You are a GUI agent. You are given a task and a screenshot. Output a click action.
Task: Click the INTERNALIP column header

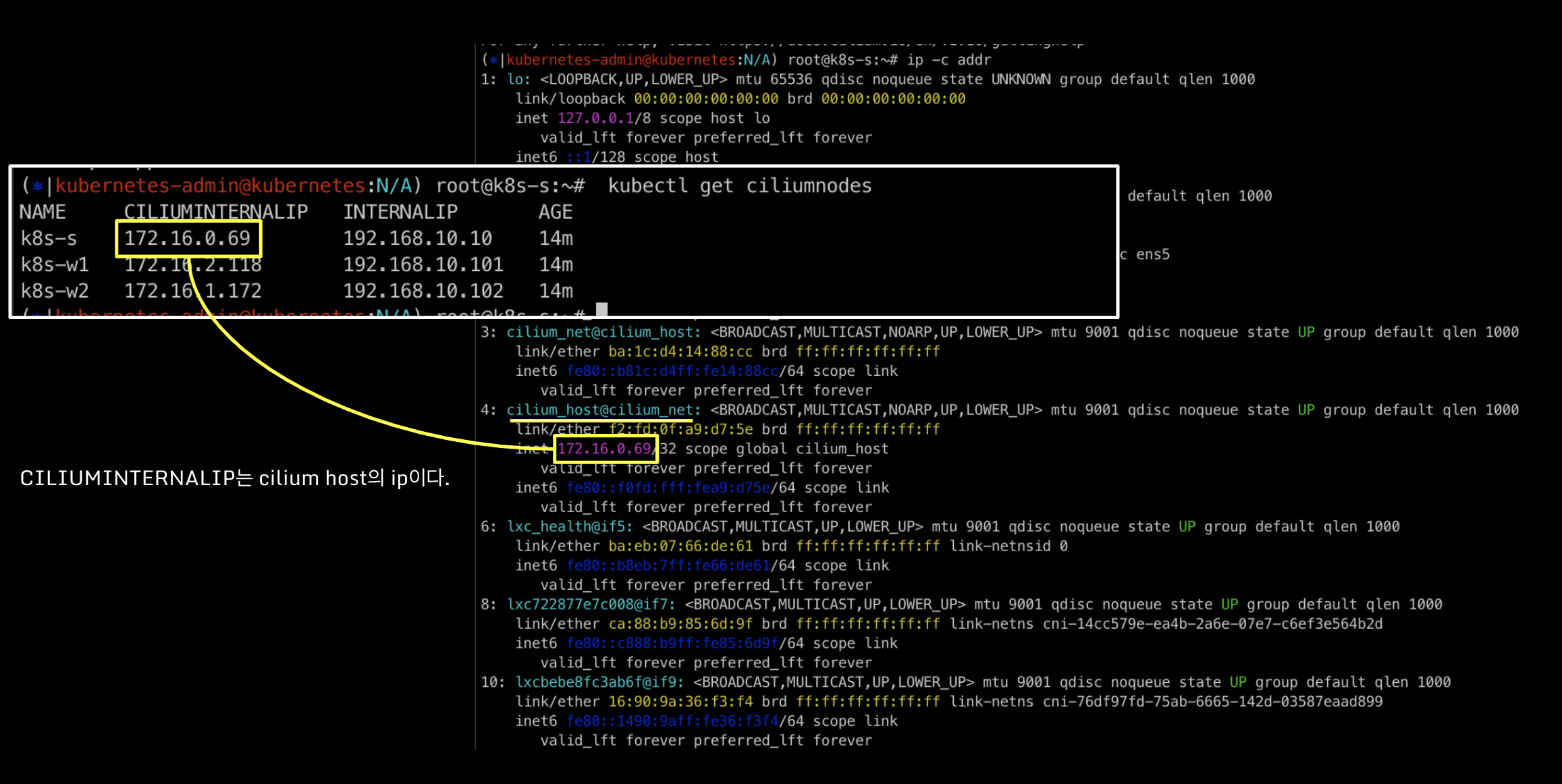tap(400, 212)
